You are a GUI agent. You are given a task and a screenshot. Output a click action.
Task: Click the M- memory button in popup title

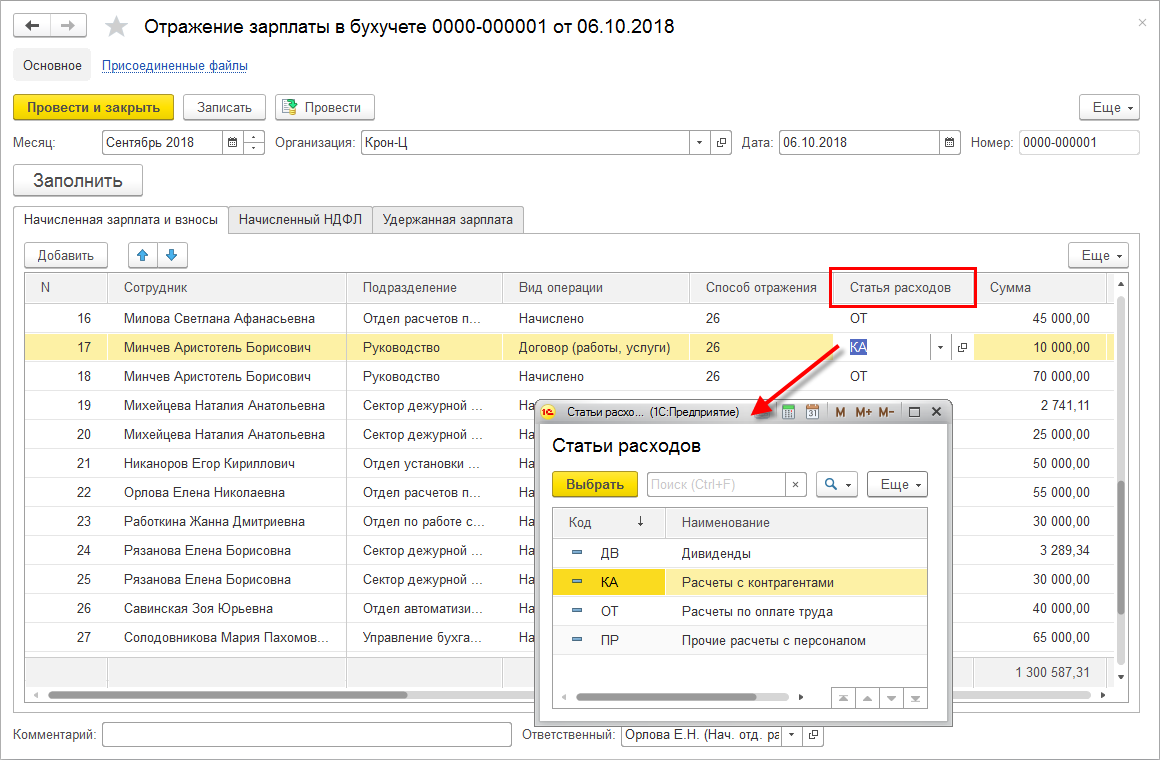(x=886, y=412)
